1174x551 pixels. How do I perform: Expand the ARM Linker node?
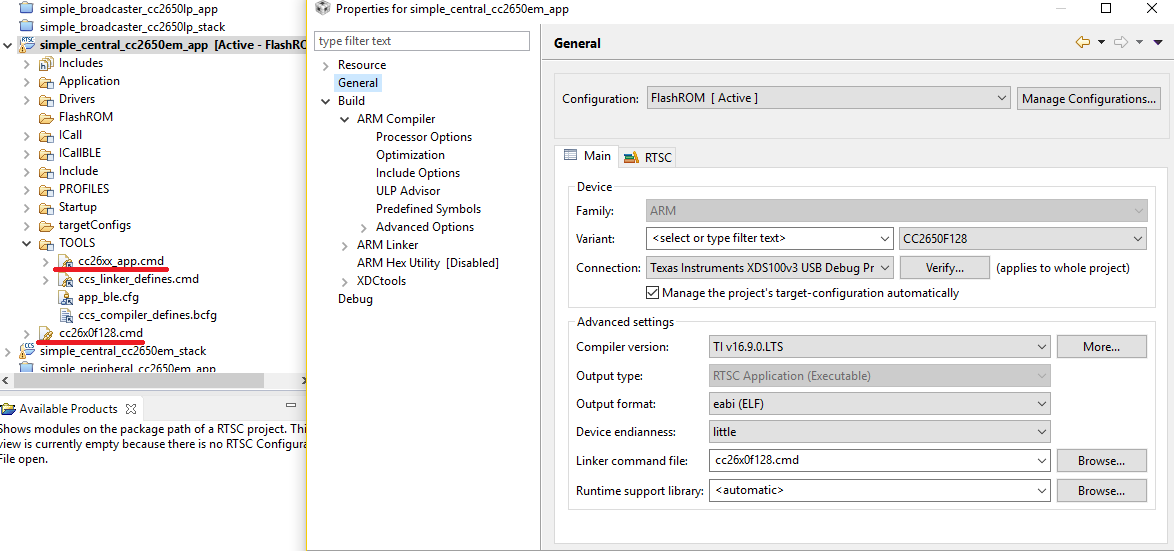pos(344,246)
